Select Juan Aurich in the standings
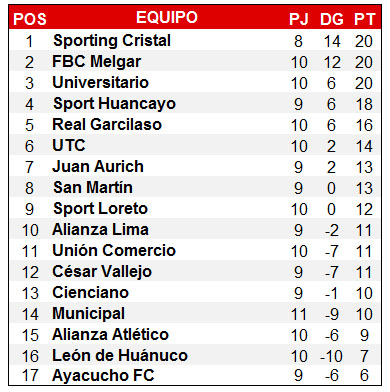The width and height of the screenshot is (390, 392). [x=98, y=166]
